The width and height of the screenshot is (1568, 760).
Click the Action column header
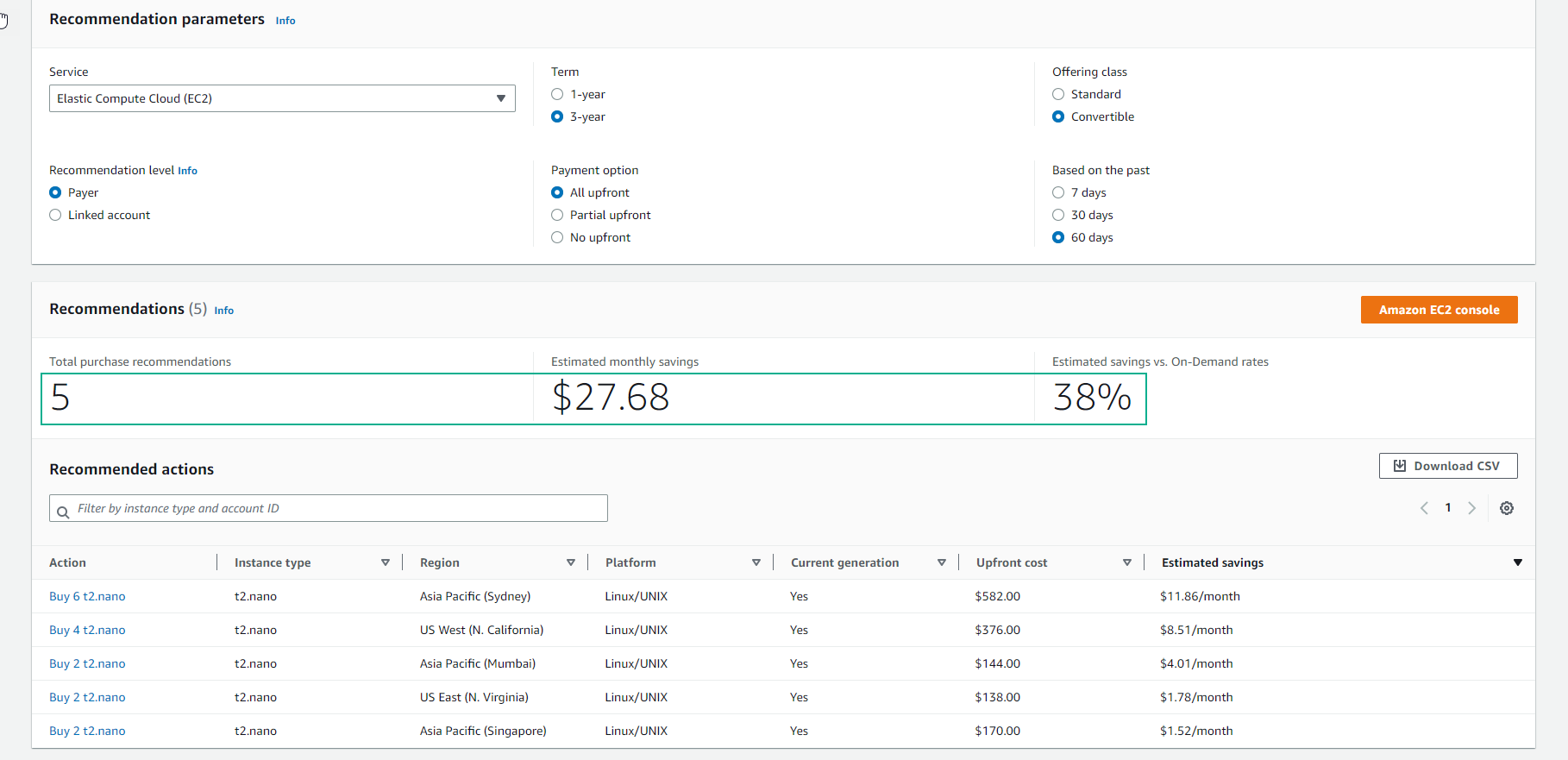point(67,562)
